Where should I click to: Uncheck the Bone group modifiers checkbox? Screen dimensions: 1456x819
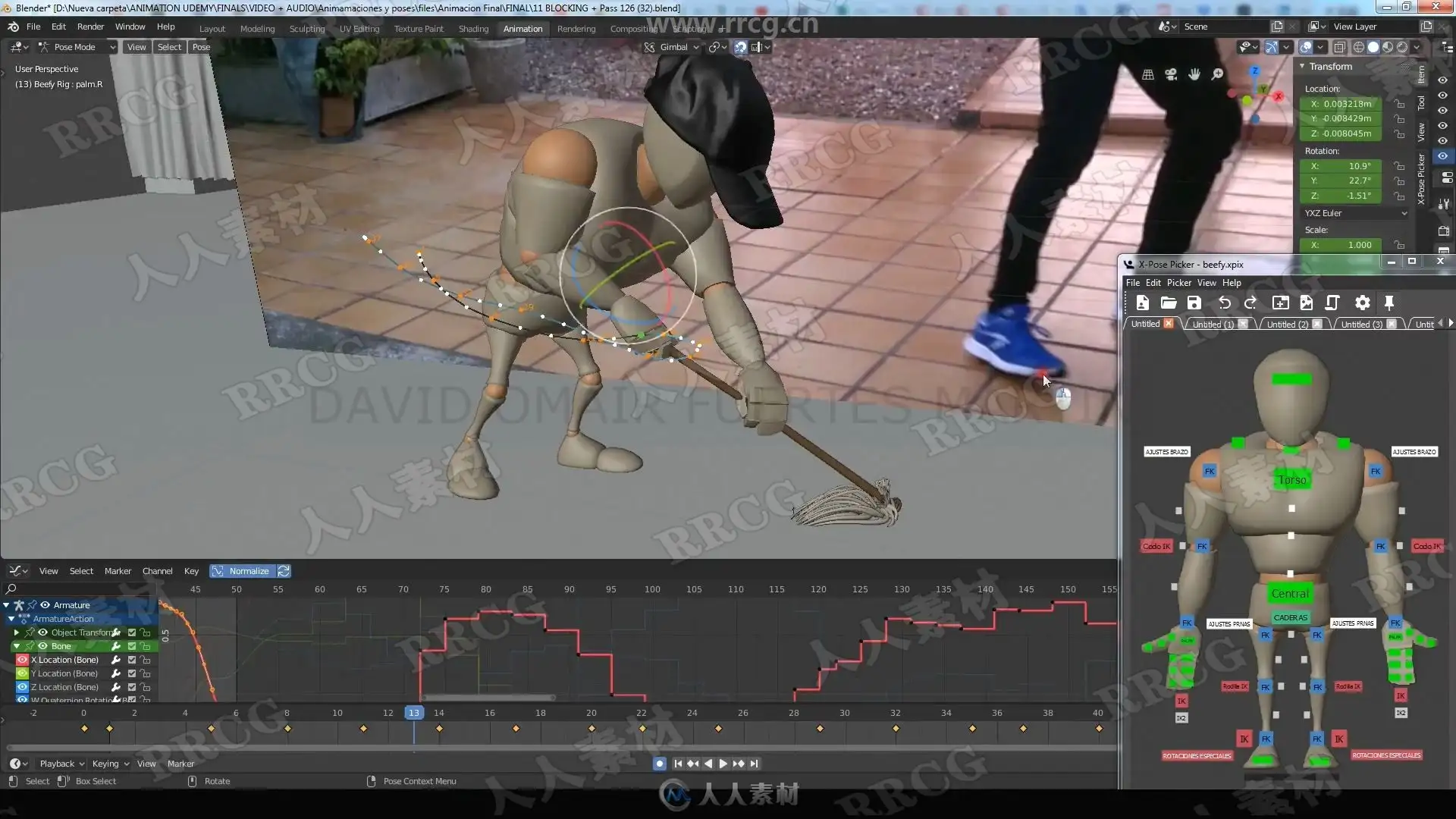click(x=132, y=646)
